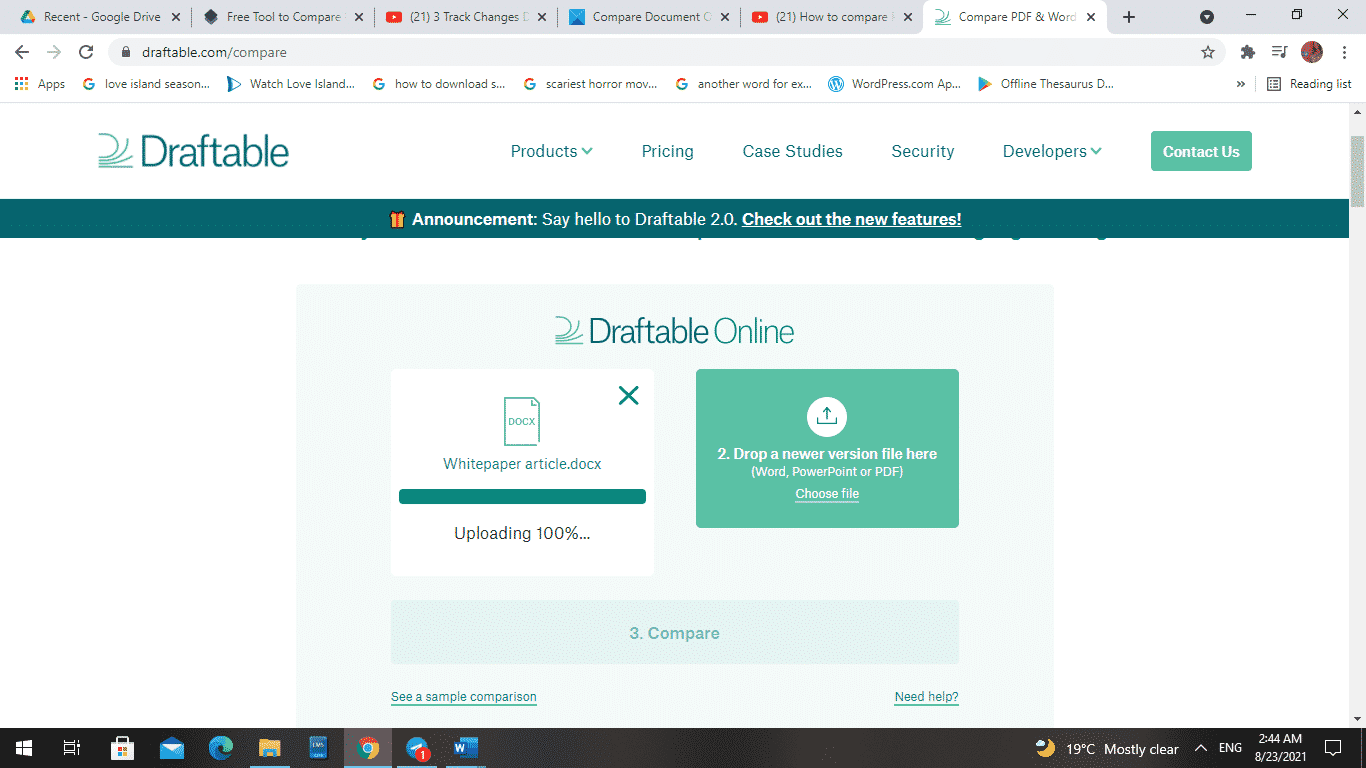The height and width of the screenshot is (768, 1366).
Task: Open the Need help? link
Action: 927,697
